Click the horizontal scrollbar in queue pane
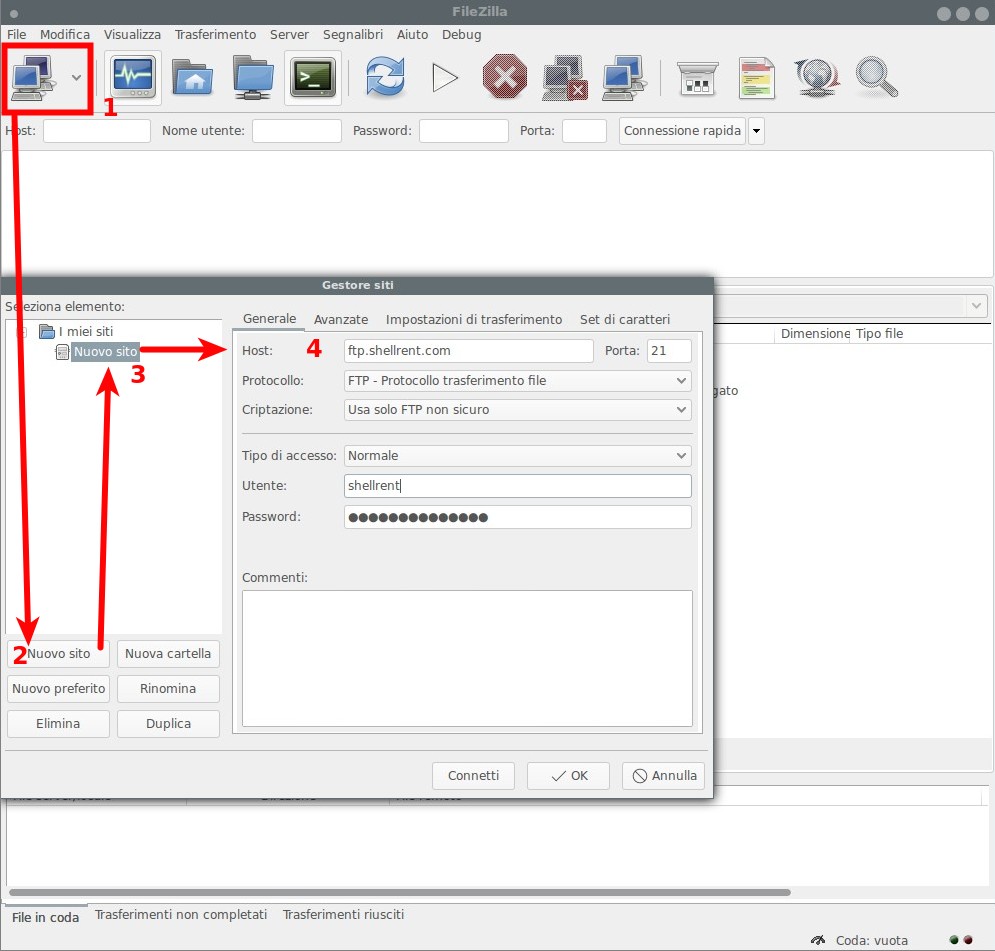 coord(400,892)
